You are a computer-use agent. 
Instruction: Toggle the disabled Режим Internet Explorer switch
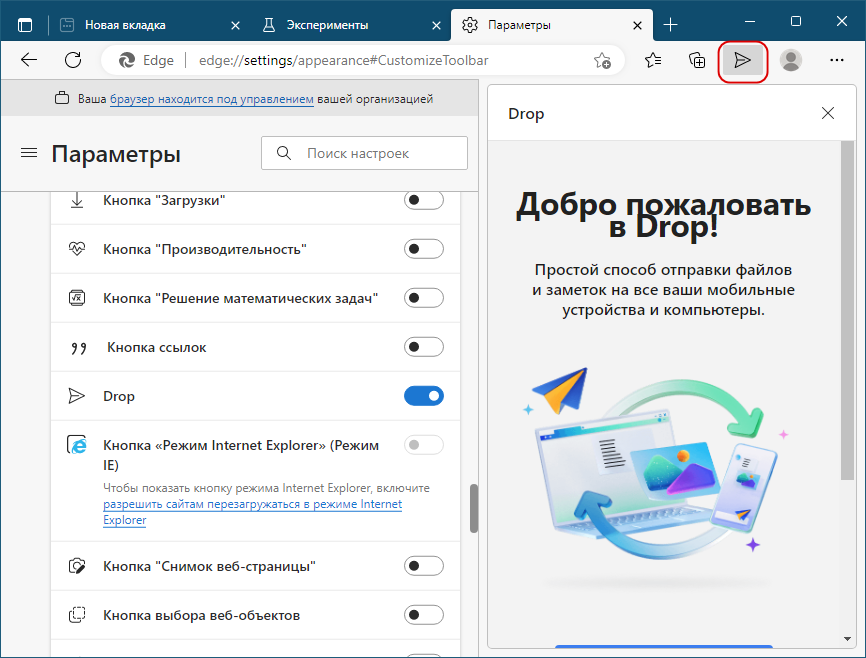coord(424,445)
